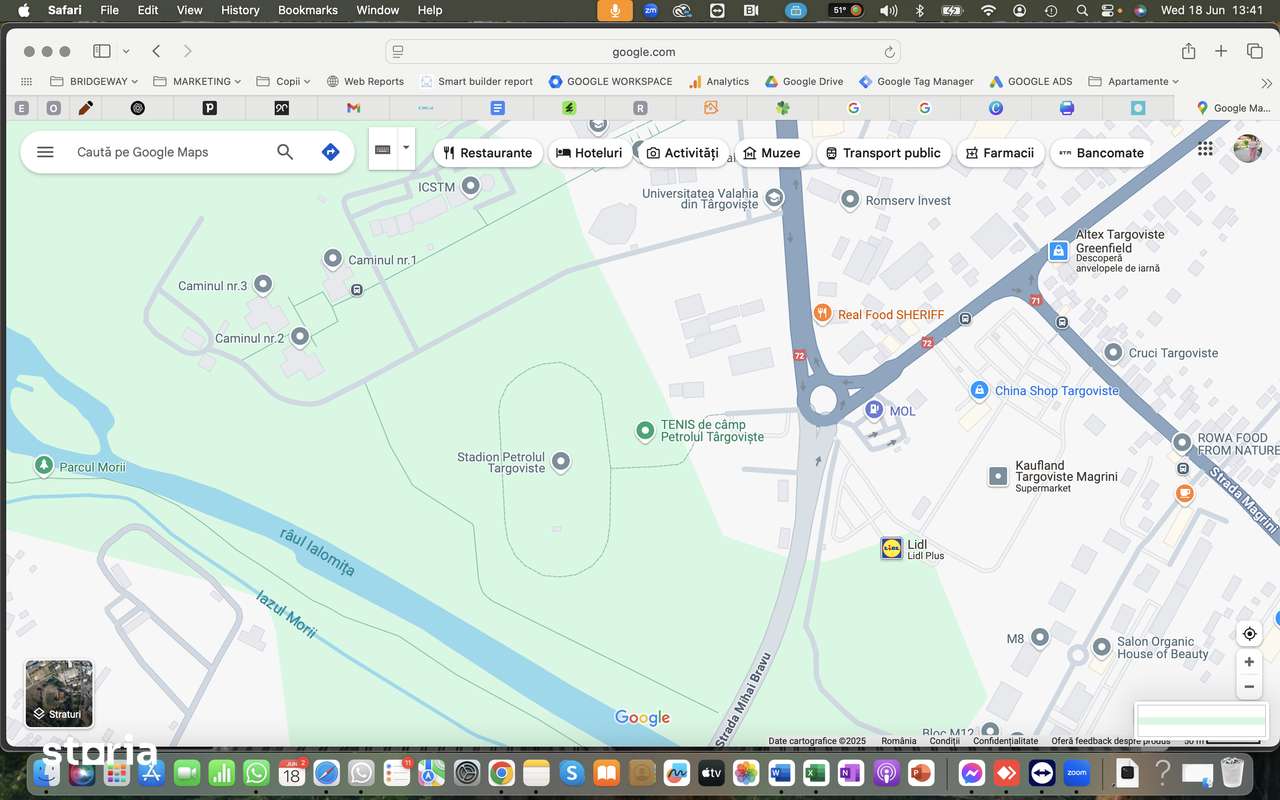Expand the keyboard input dropdown arrow

point(405,146)
